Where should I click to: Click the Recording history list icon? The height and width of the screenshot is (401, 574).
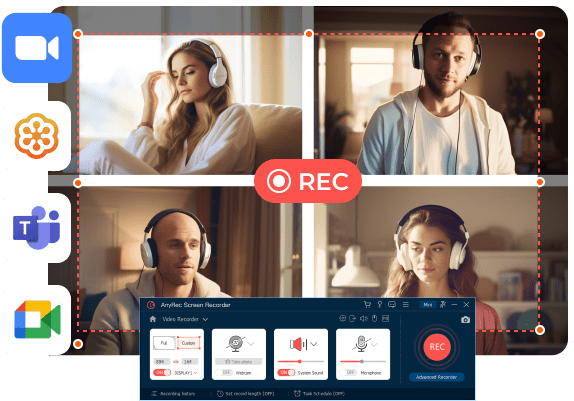tap(154, 394)
